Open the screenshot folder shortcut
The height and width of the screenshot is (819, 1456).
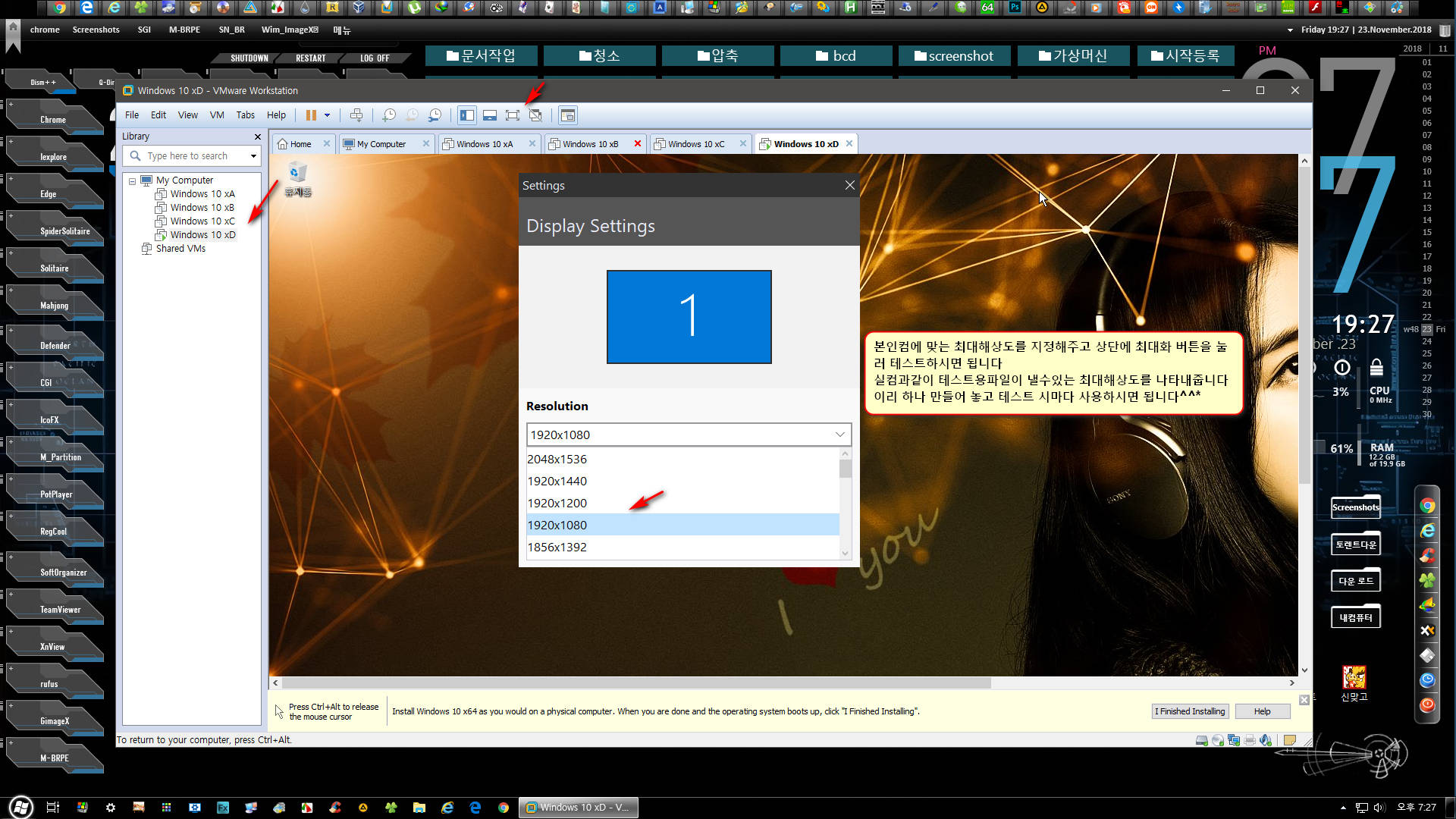954,56
